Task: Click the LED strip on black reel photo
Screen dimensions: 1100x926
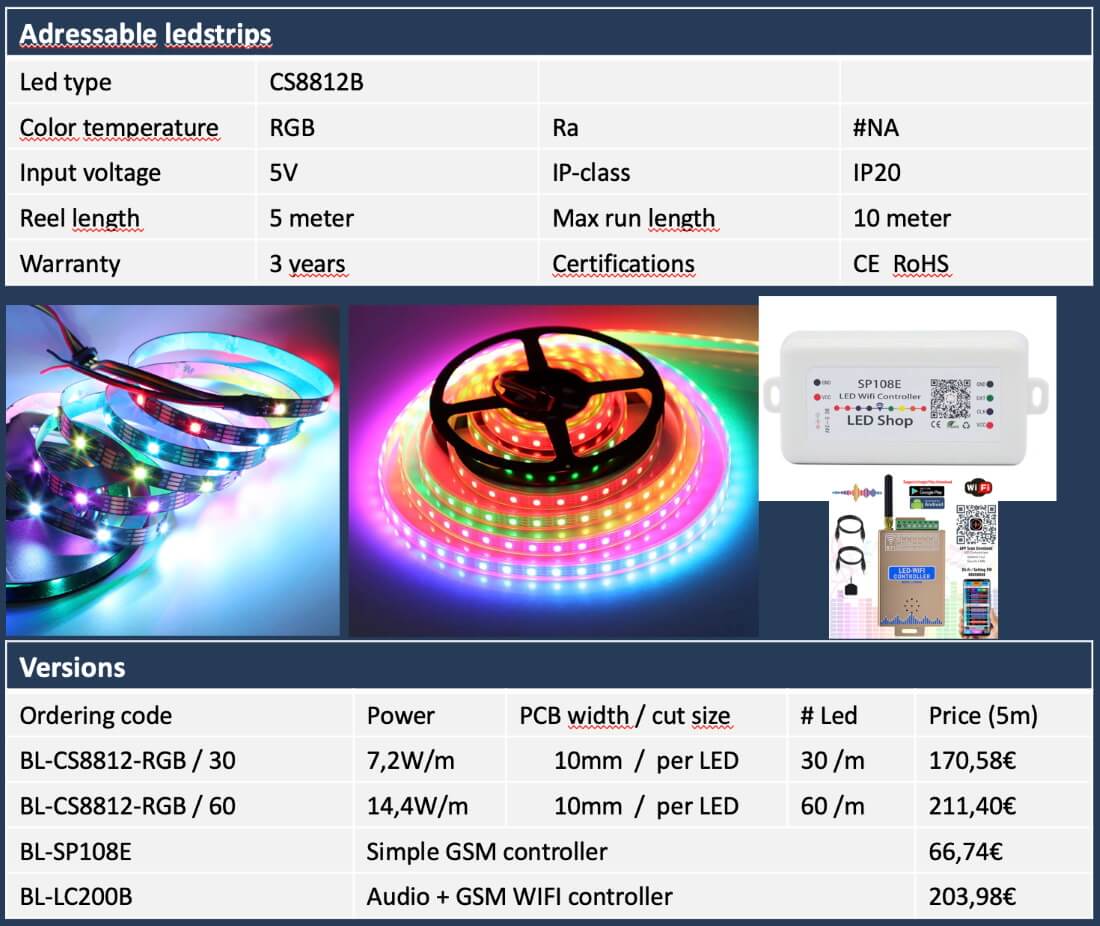Action: tap(552, 471)
